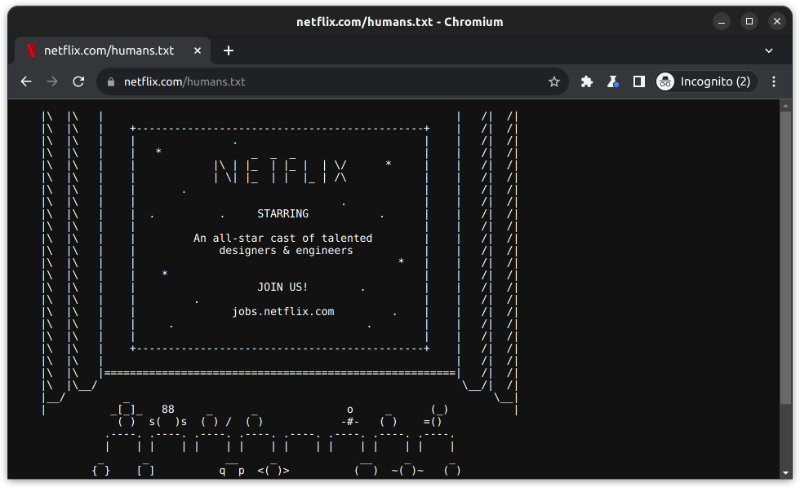
Task: Close the netflix.com/humans.txt tab
Action: (x=198, y=50)
